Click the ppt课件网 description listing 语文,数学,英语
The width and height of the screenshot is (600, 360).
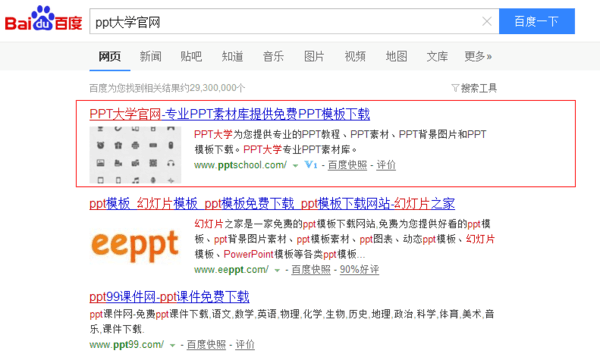(292, 321)
